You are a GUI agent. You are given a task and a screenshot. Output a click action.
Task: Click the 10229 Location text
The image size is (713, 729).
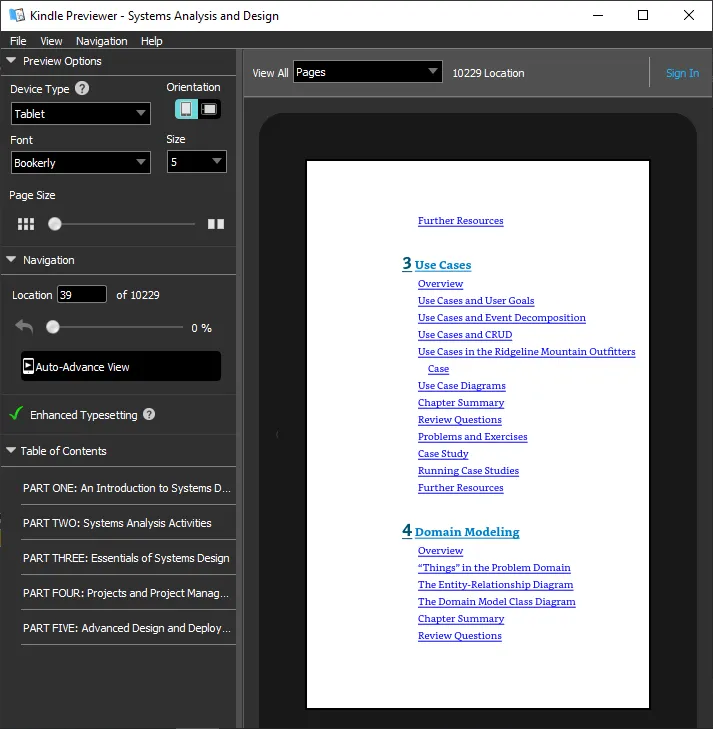click(488, 73)
